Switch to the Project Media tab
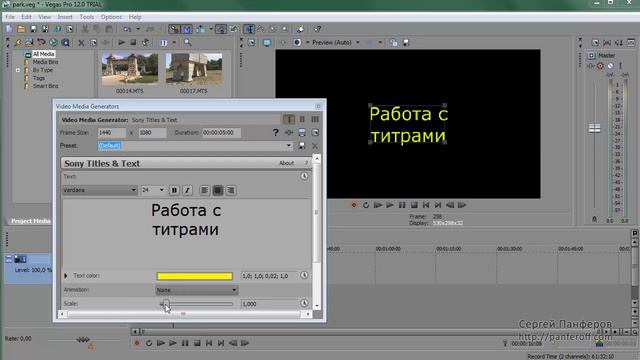Viewport: 640px width, 360px height. (31, 221)
